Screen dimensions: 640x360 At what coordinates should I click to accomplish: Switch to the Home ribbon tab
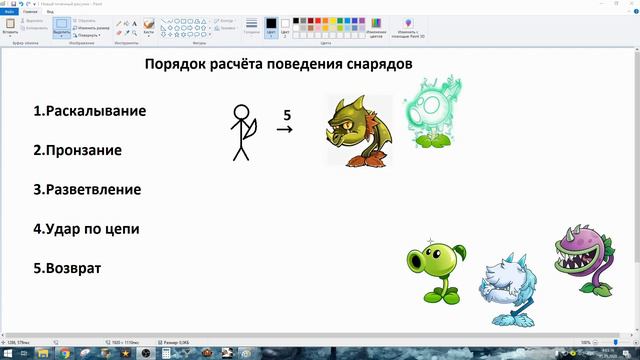tap(30, 11)
